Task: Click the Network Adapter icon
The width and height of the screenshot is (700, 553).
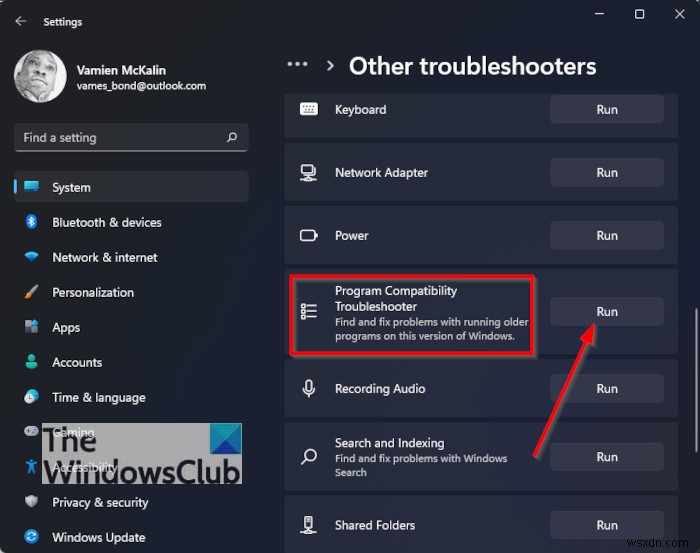Action: tap(308, 173)
